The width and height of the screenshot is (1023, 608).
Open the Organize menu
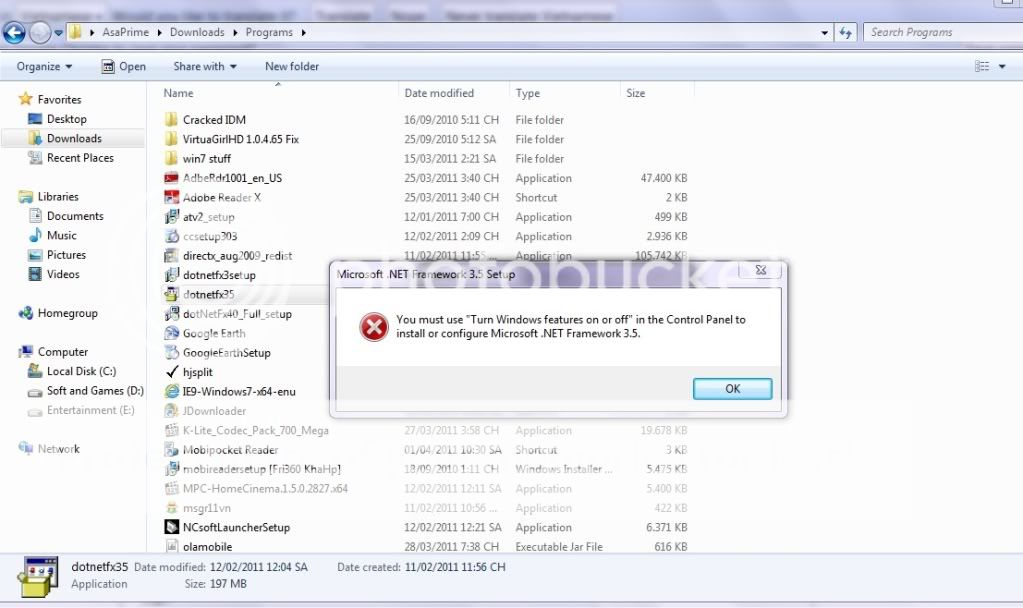44,67
